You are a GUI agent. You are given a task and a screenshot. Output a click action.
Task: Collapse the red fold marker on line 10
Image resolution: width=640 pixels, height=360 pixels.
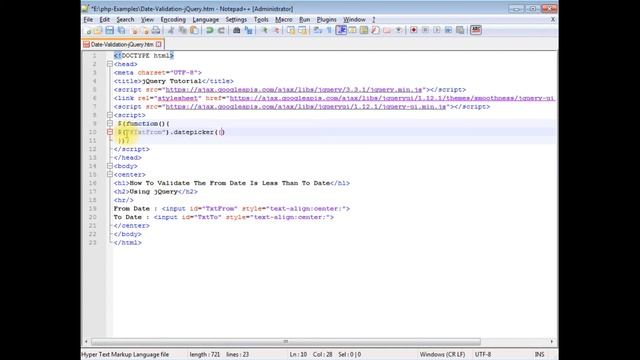tap(110, 132)
